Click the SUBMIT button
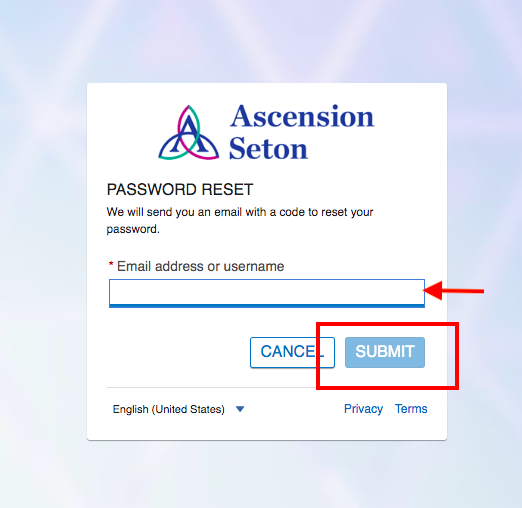This screenshot has width=522, height=508. [x=385, y=352]
